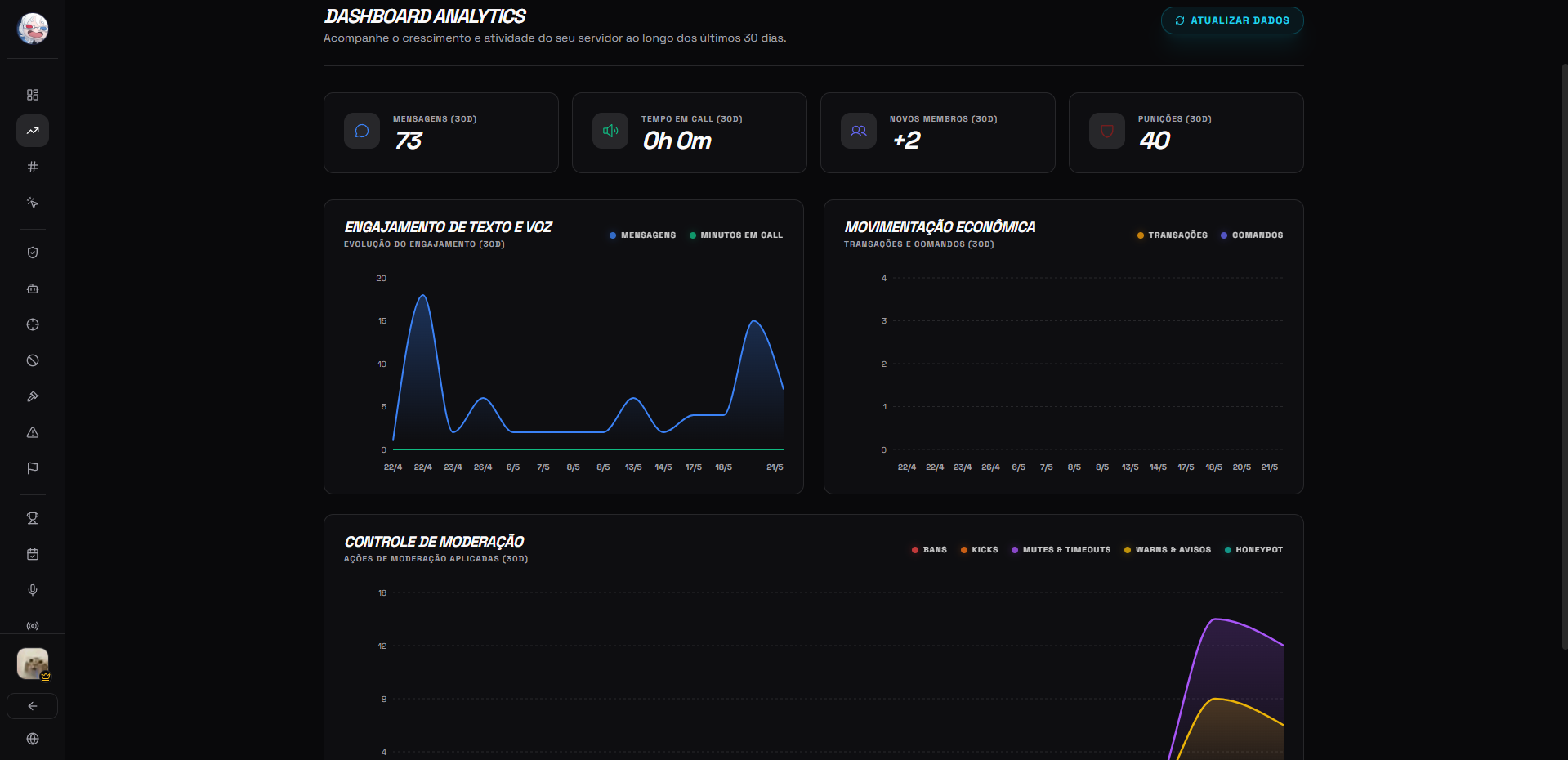Open the microphone voice icon

pos(33,590)
